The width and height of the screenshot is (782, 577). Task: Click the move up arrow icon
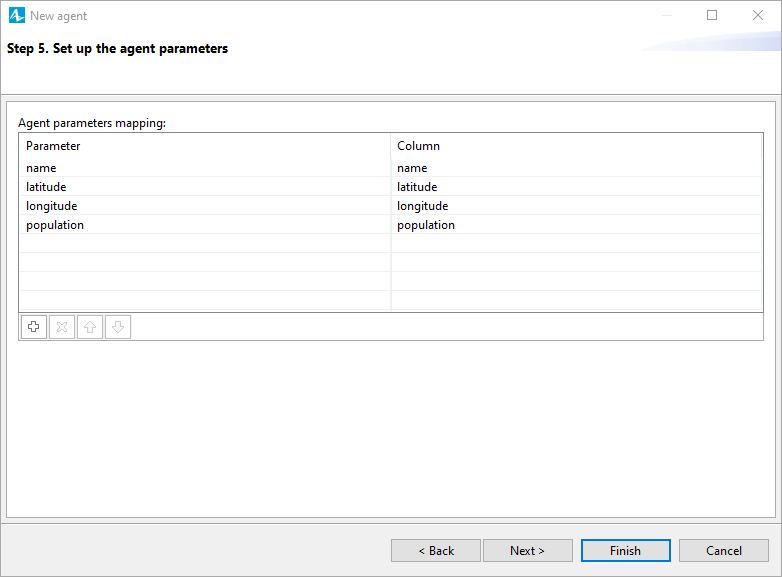[90, 327]
